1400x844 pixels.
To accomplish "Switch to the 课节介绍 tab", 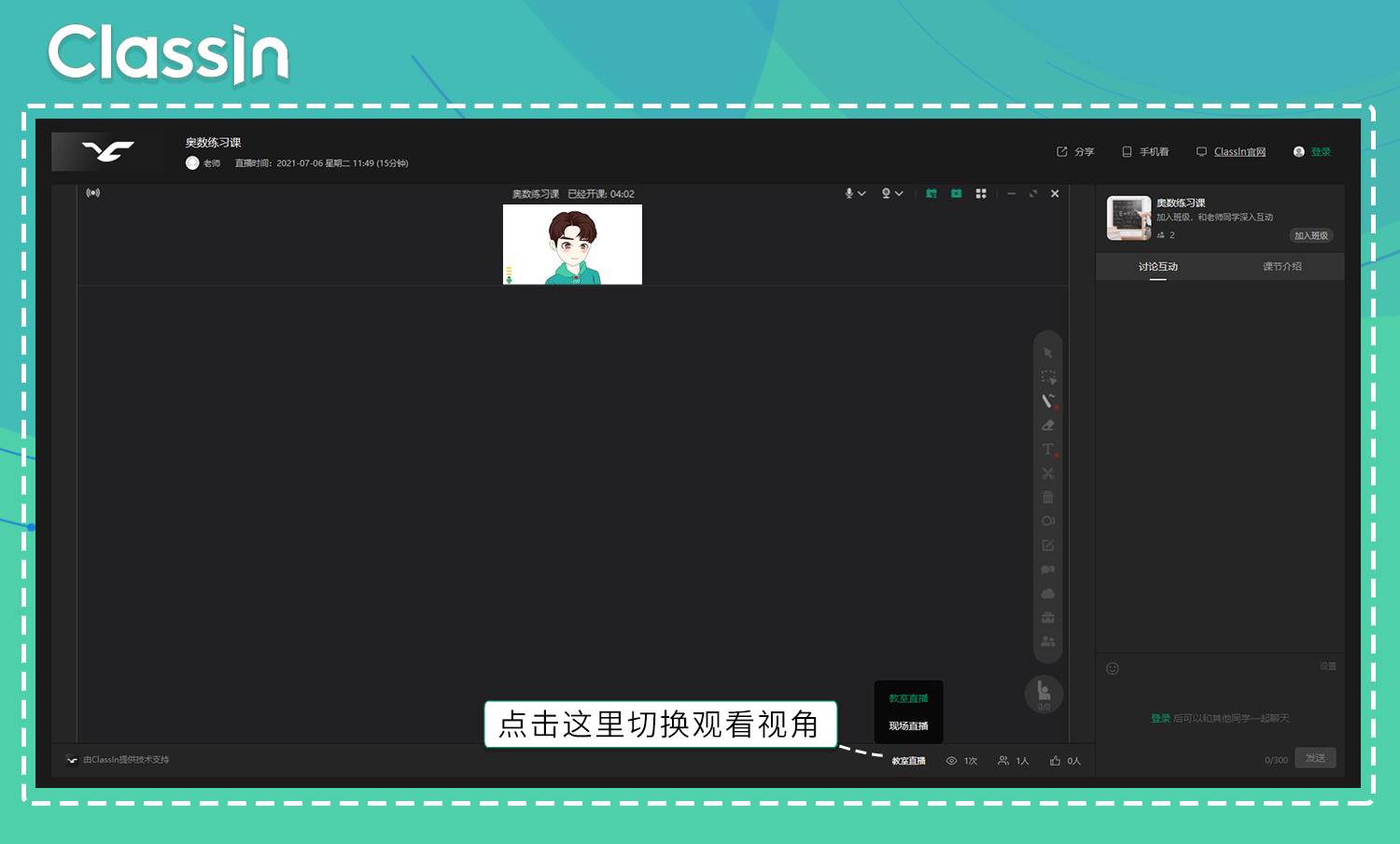I will click(1282, 266).
